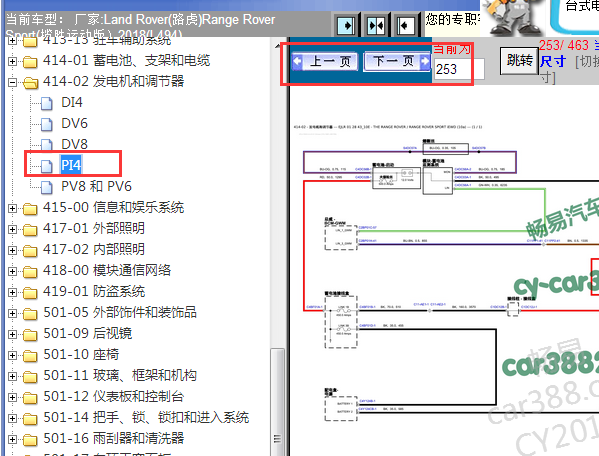The width and height of the screenshot is (599, 456).
Task: Click the tree scrollbar up arrow
Action: point(277,46)
